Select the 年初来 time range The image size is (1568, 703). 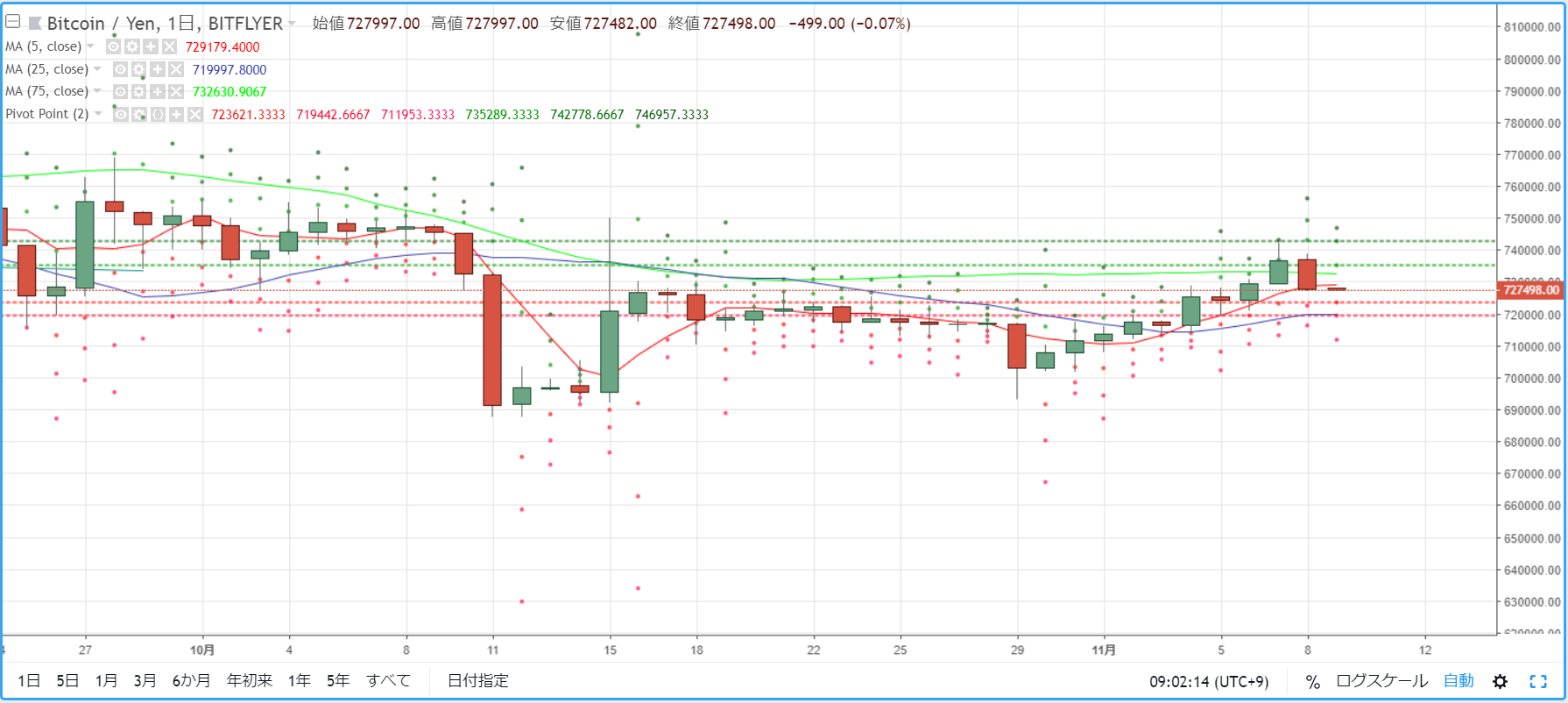tap(249, 681)
